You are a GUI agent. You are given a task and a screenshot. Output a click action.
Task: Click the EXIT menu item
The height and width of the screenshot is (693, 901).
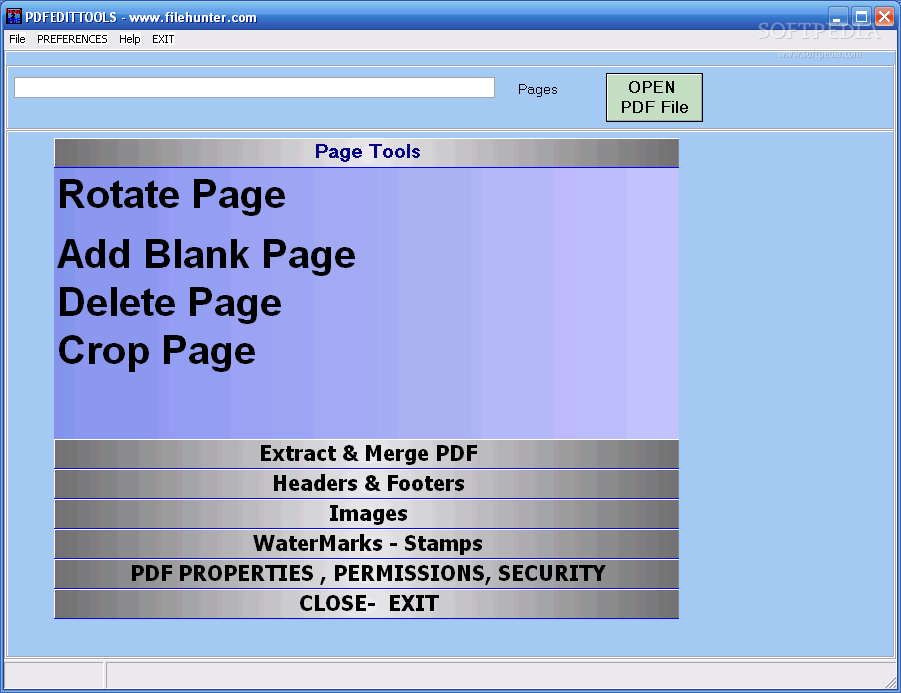(163, 39)
